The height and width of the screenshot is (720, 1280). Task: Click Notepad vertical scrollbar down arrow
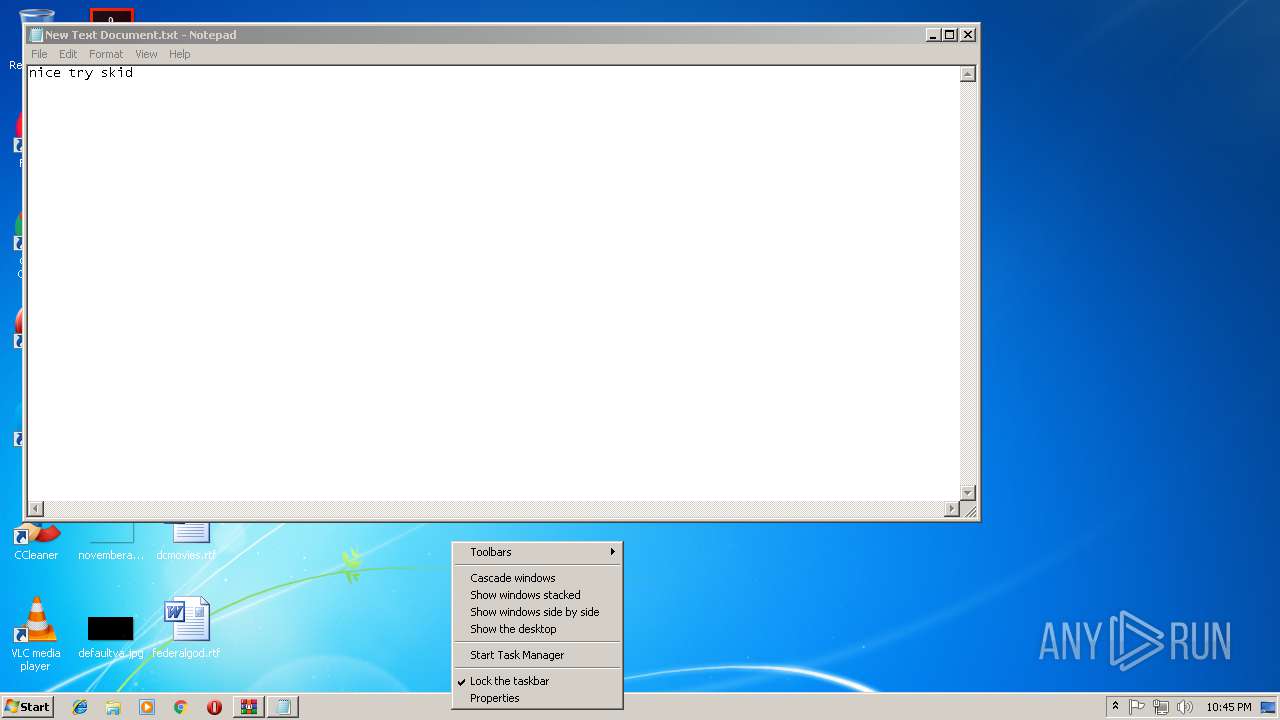click(967, 493)
